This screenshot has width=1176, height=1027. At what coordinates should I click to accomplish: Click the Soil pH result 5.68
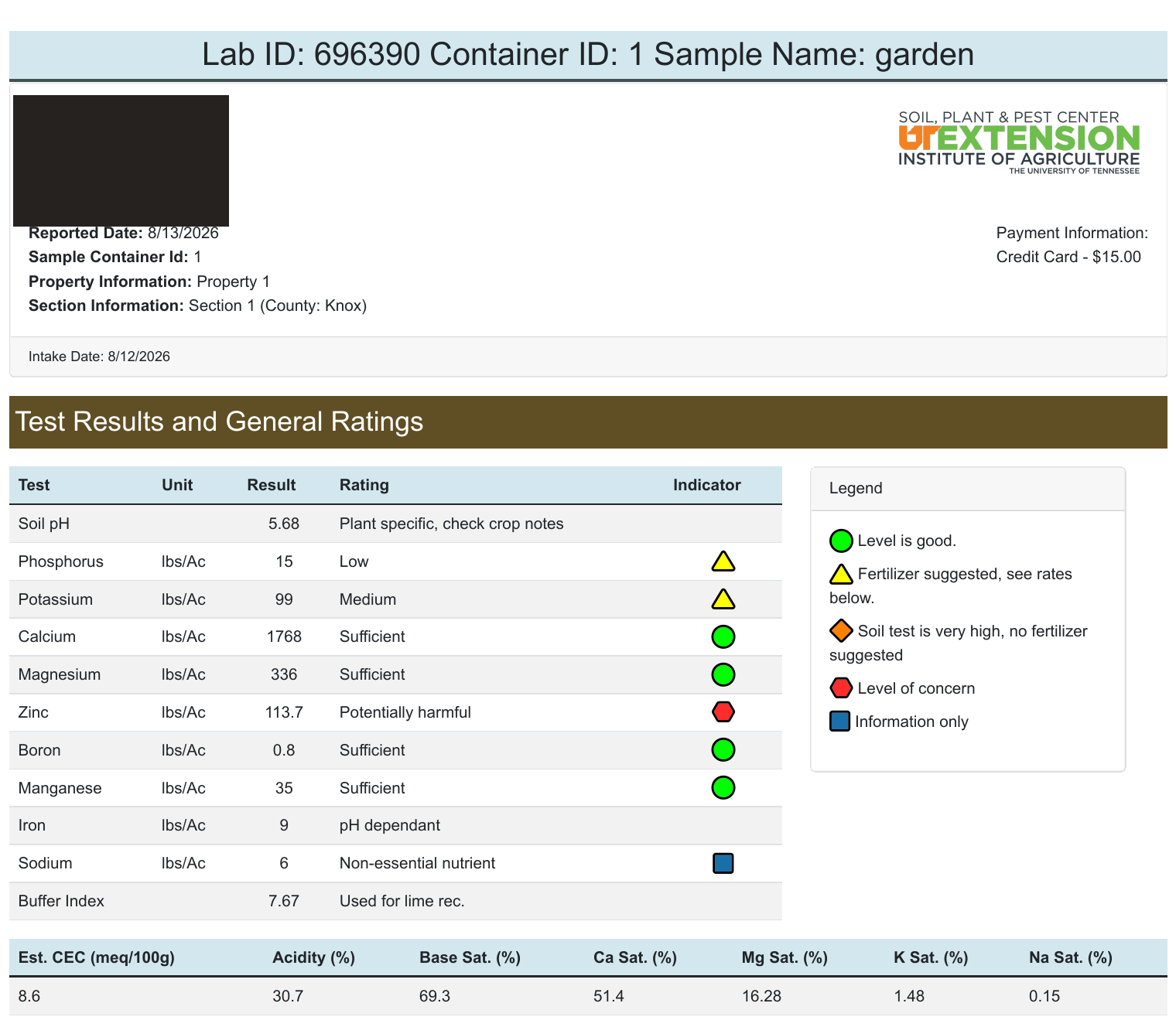coord(284,524)
